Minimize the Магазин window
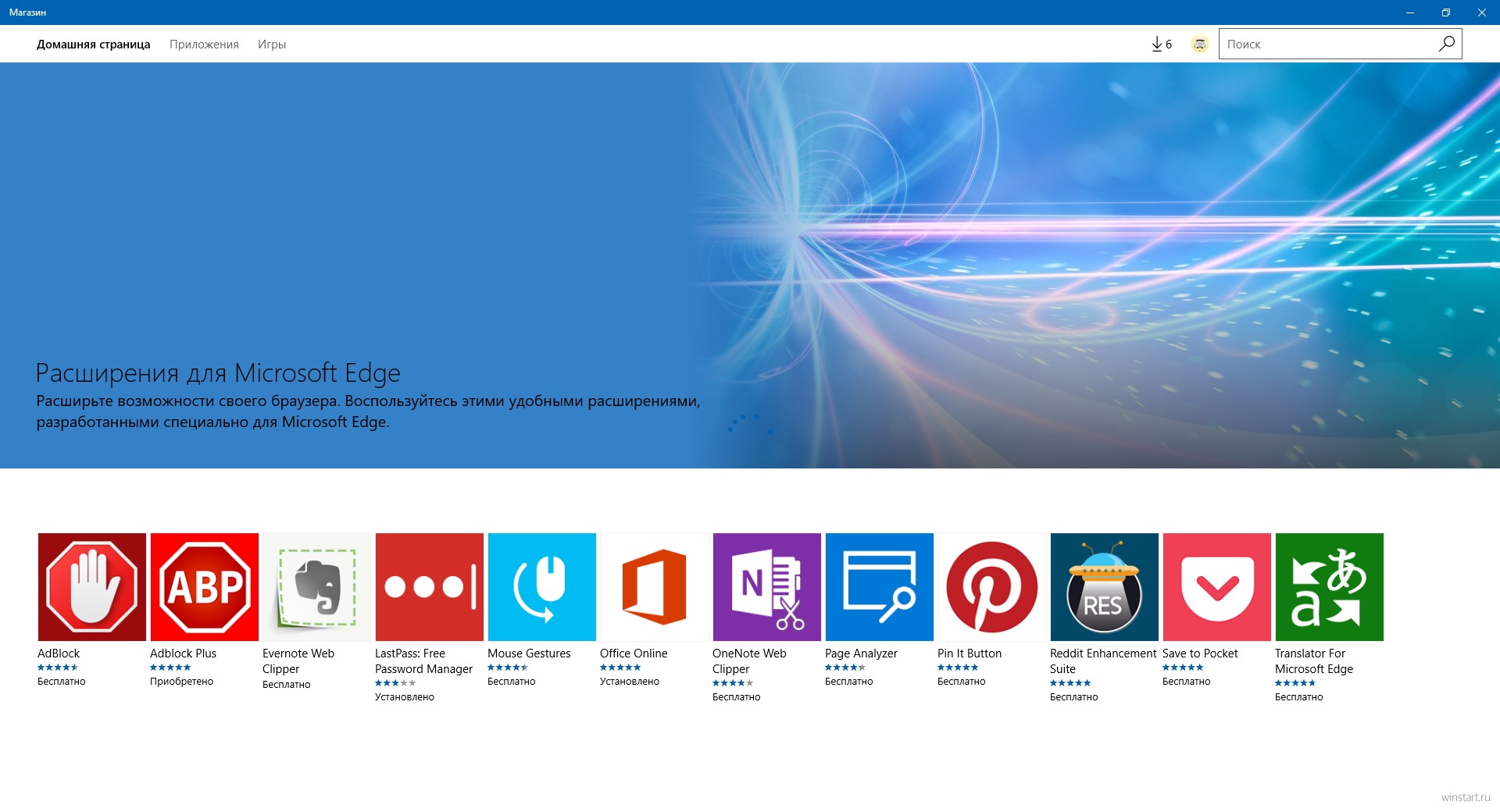The image size is (1500, 812). coord(1410,12)
